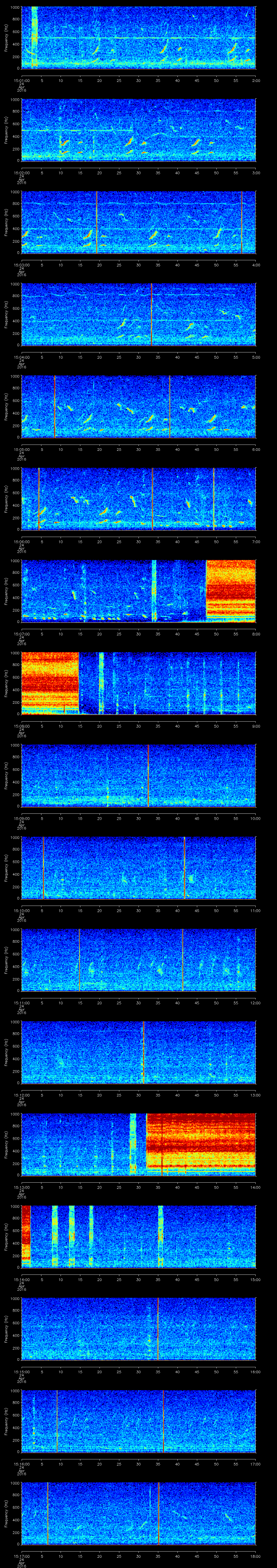Click the 15:14:00 time label
The image size is (277, 1568).
[21, 1279]
